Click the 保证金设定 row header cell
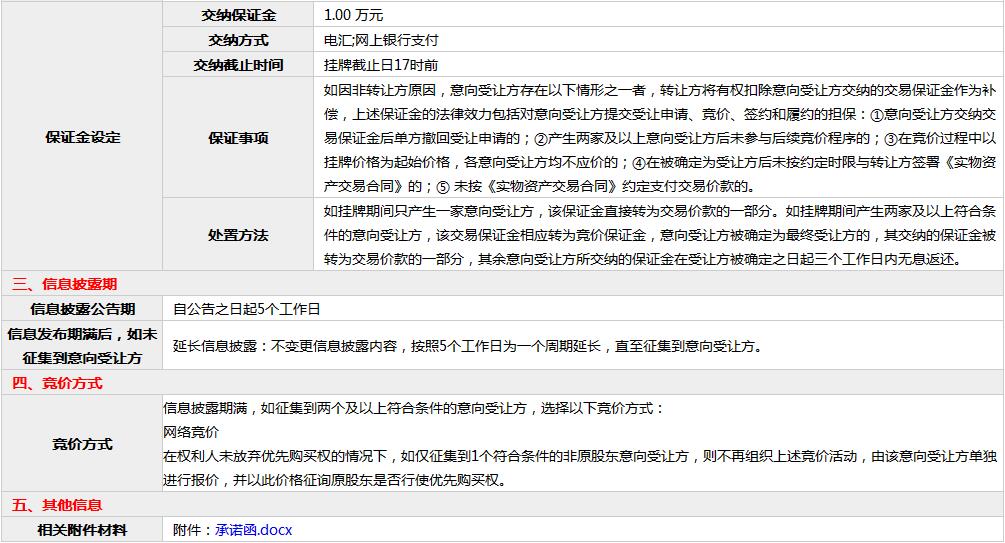Viewport: 1005px width, 543px height. tap(82, 138)
